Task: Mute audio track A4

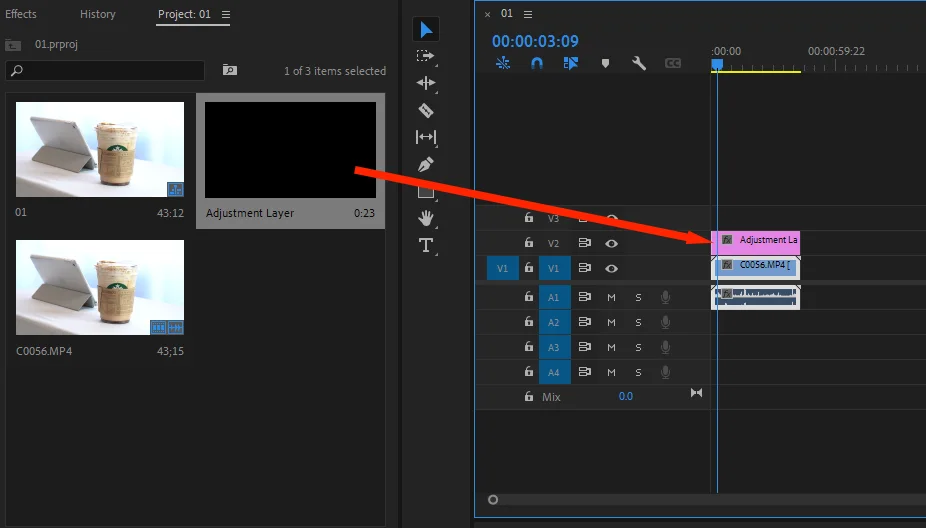Action: click(611, 372)
